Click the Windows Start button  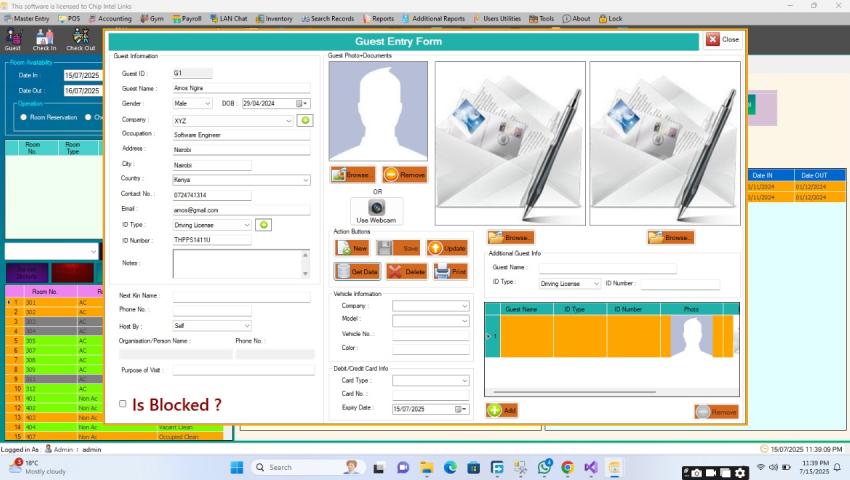237,467
